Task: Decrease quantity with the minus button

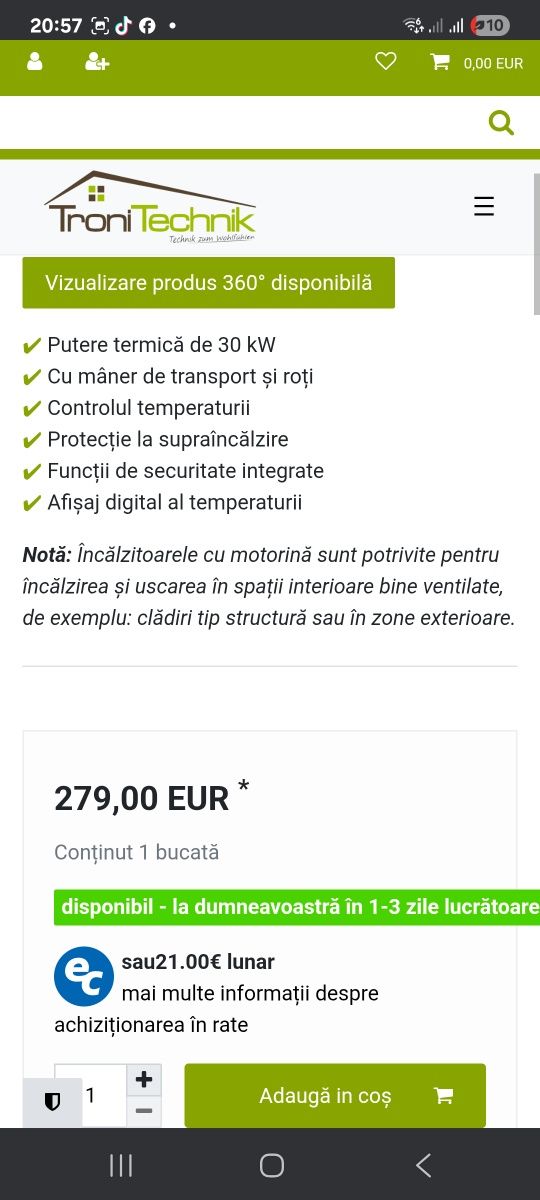Action: 144,1111
